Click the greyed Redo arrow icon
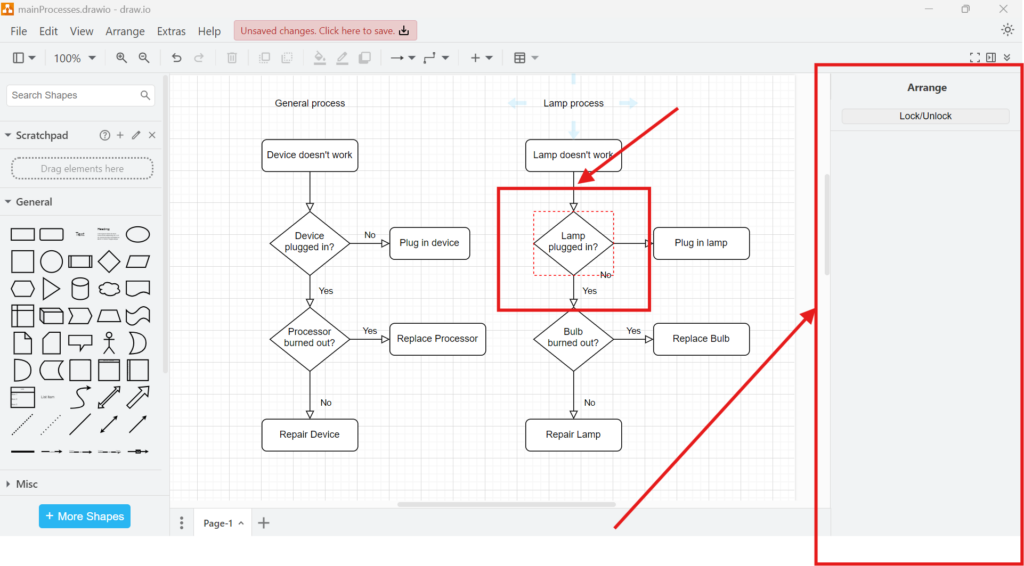The height and width of the screenshot is (566, 1024). 199,57
